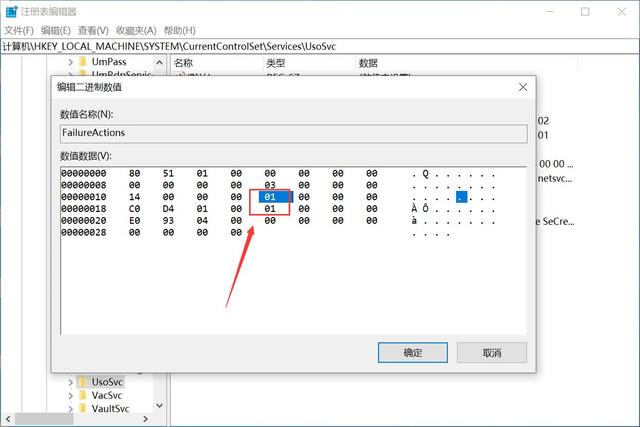Click byte 80 in row 00000000

coord(135,173)
